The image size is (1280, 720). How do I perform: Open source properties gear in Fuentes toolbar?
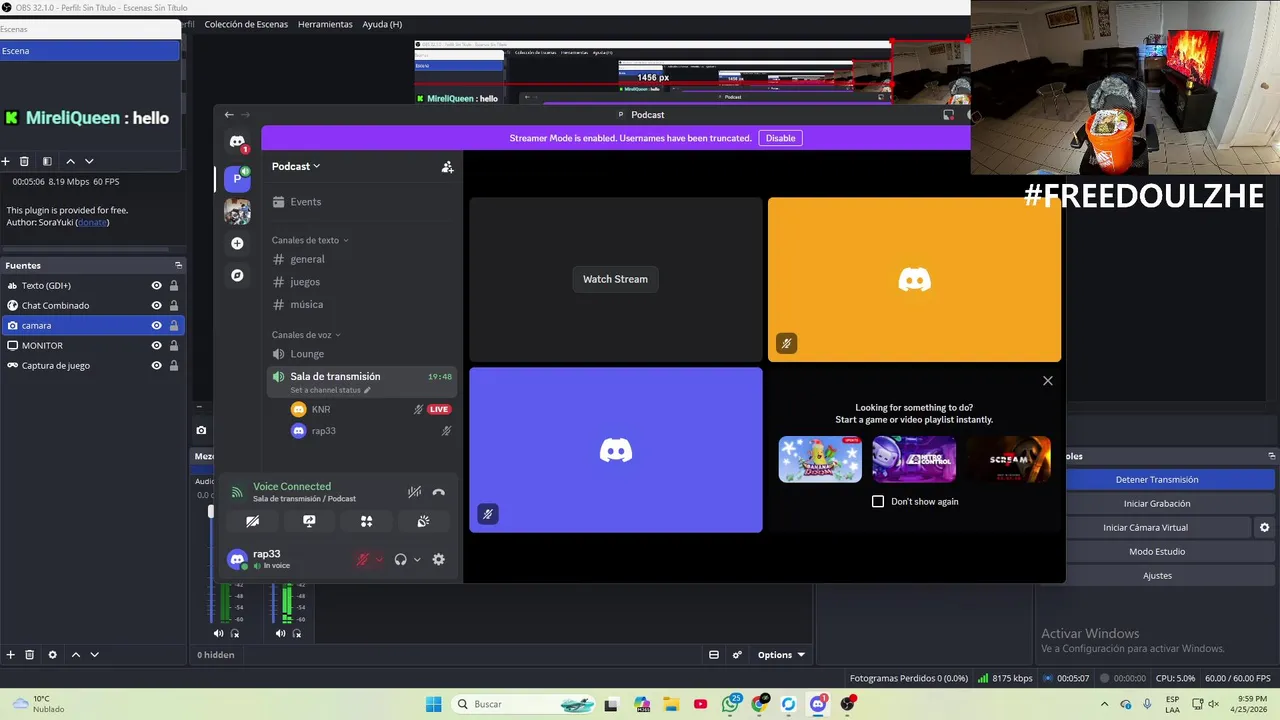click(x=53, y=655)
